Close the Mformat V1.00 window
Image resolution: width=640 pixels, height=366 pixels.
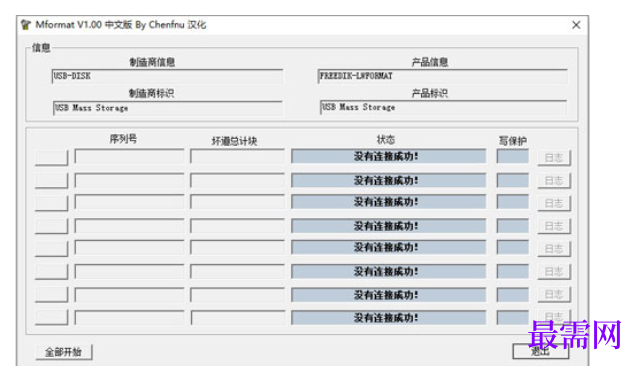click(x=576, y=25)
